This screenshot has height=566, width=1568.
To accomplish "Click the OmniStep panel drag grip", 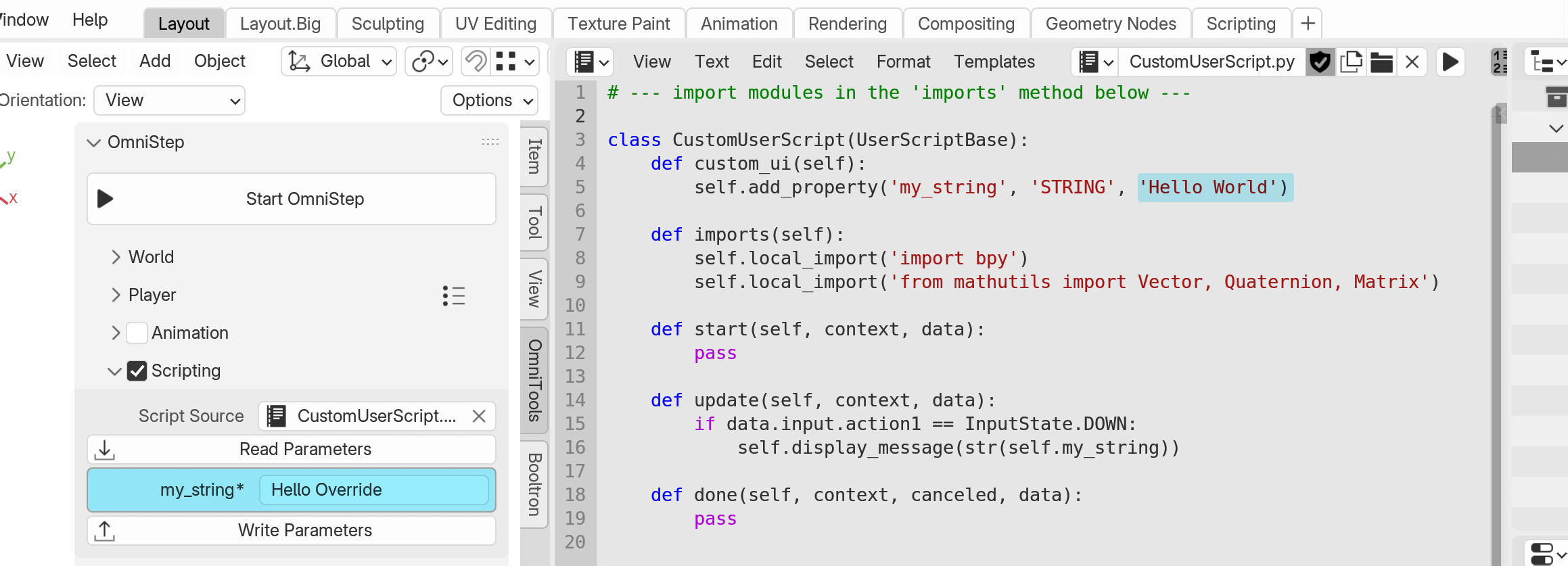I will [x=490, y=142].
